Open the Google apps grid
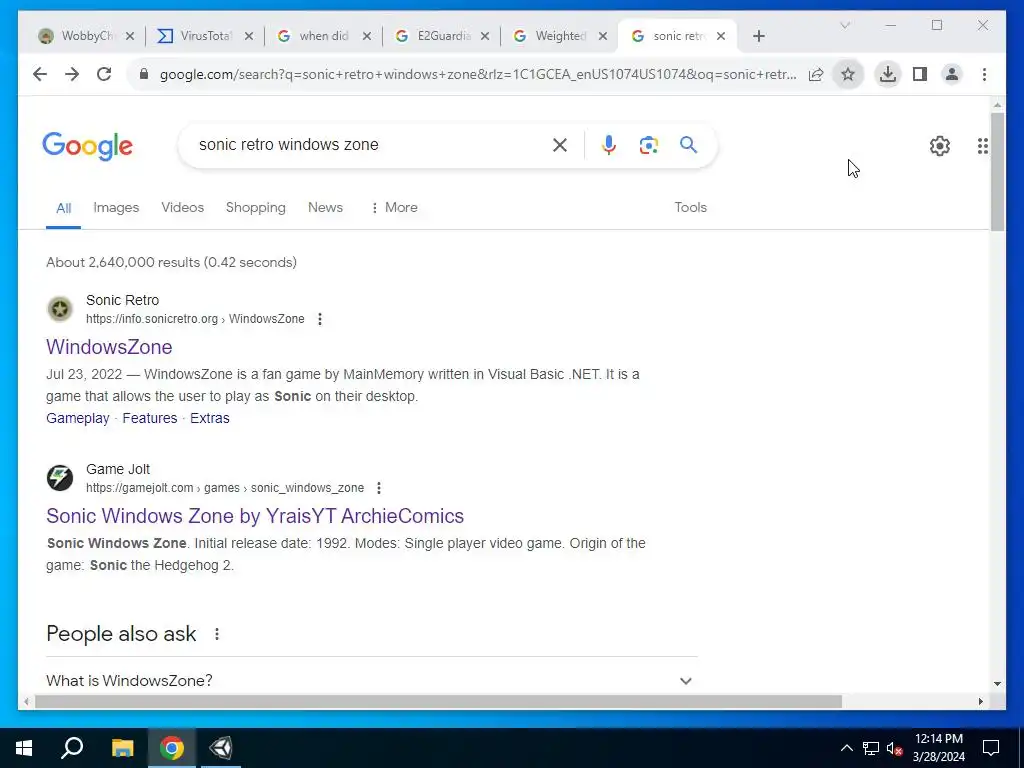The width and height of the screenshot is (1024, 768). click(x=982, y=146)
